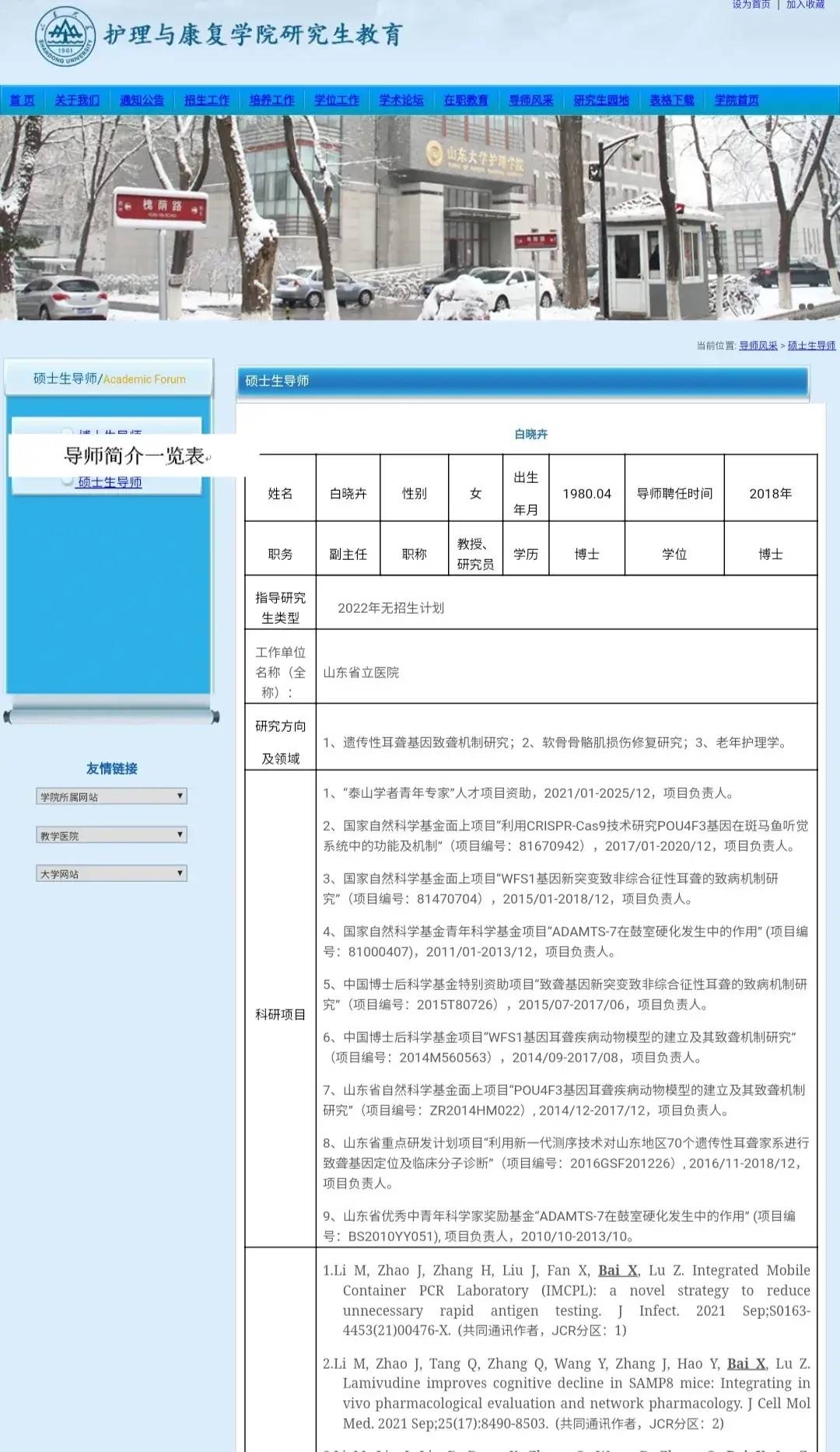The width and height of the screenshot is (840, 1452).
Task: Open 研究生园地 in navigation
Action: (601, 100)
